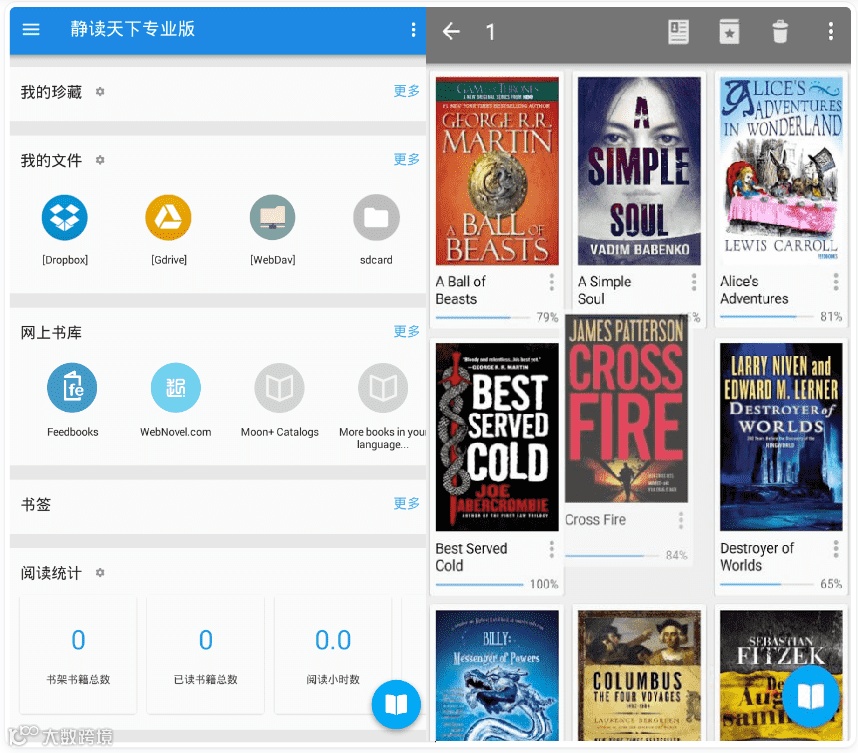Open book details icon in gray toolbar

pos(678,32)
